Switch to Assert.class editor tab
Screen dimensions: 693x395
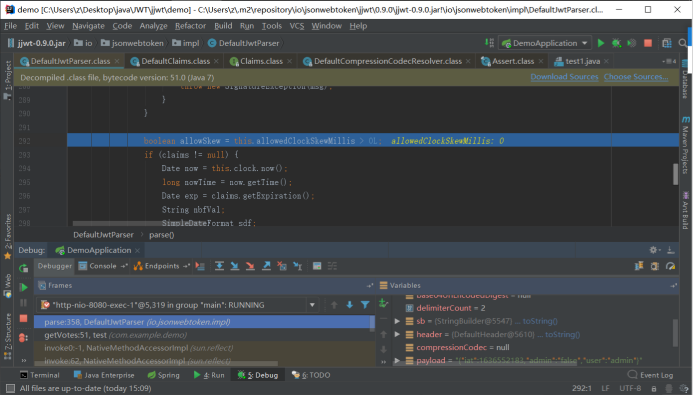(x=513, y=61)
